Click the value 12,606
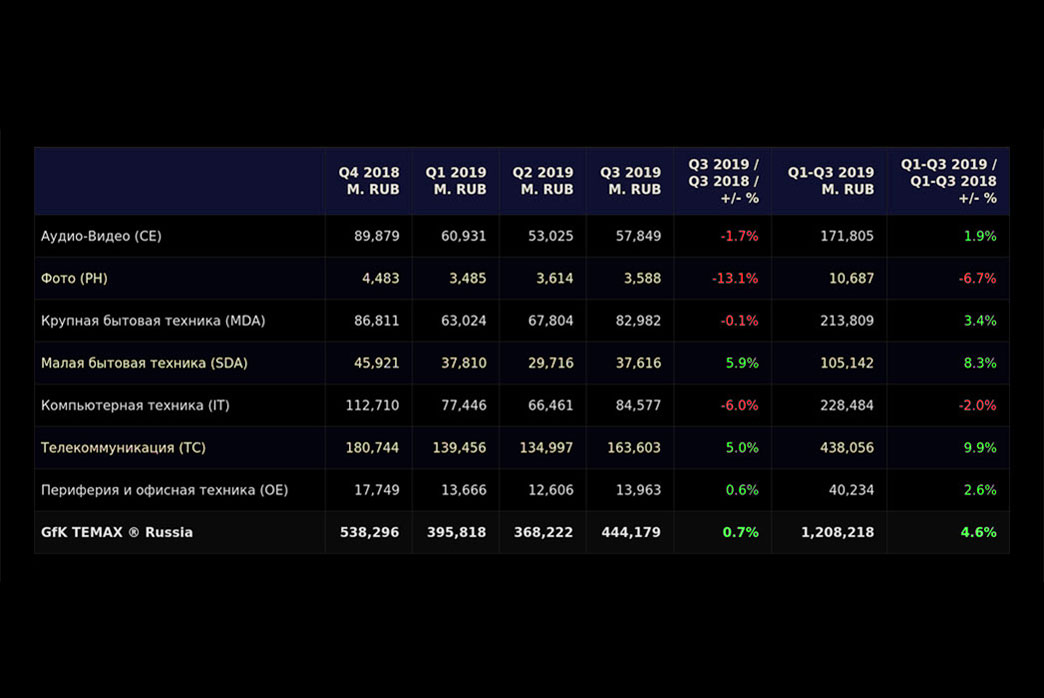This screenshot has width=1044, height=698. 551,490
